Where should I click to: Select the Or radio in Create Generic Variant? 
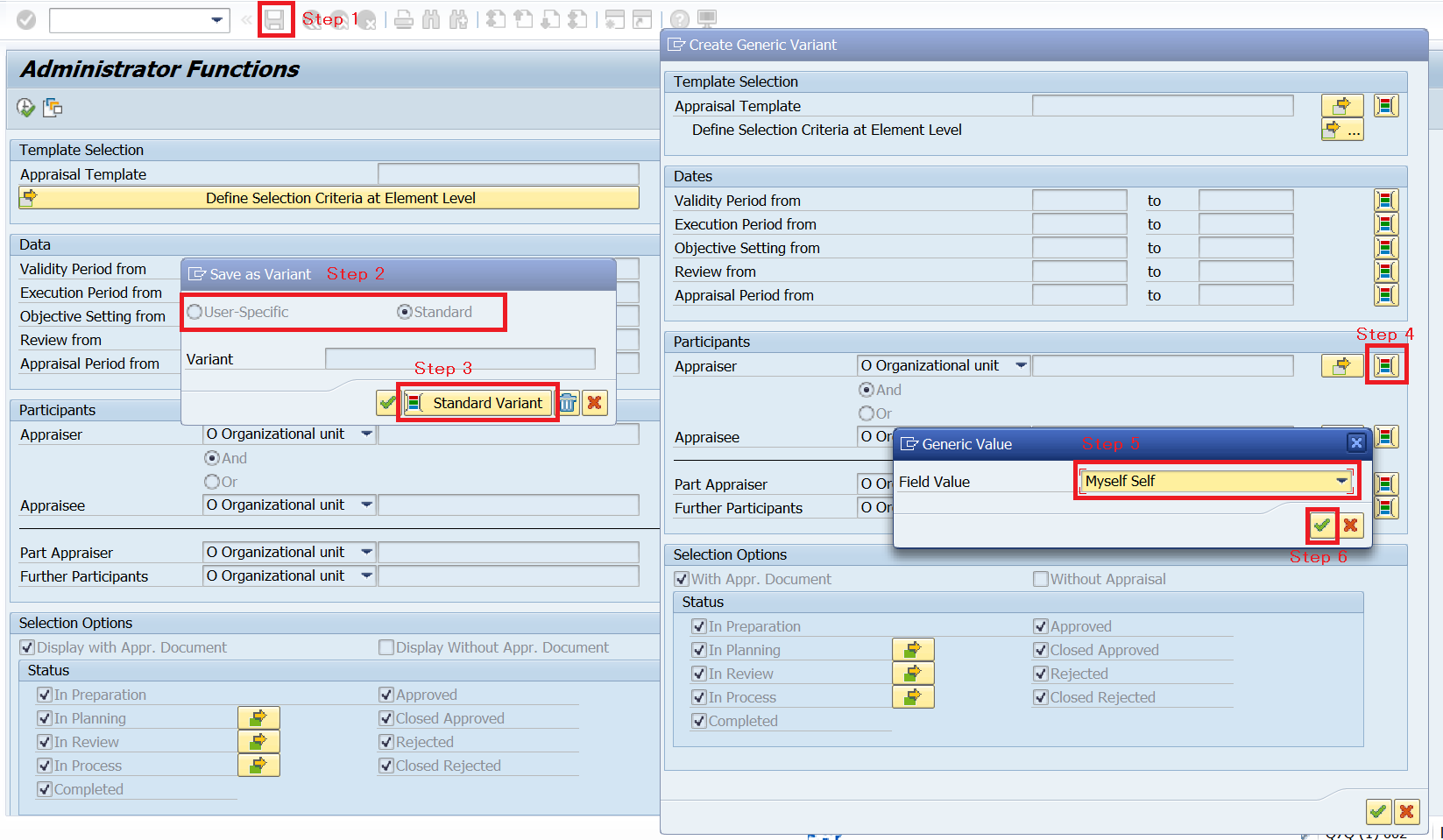[867, 413]
